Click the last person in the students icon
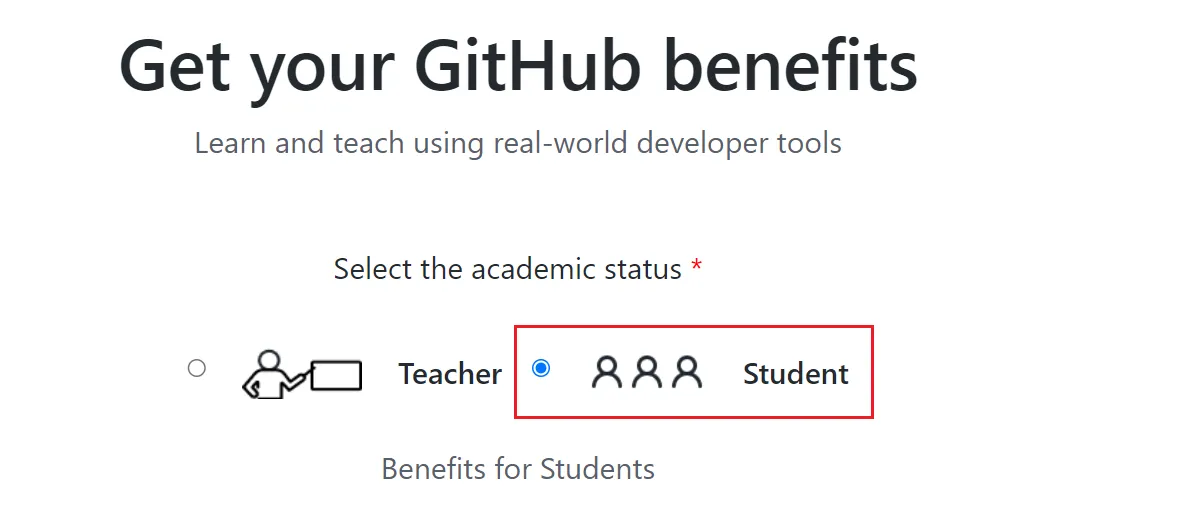The height and width of the screenshot is (530, 1190). 687,373
